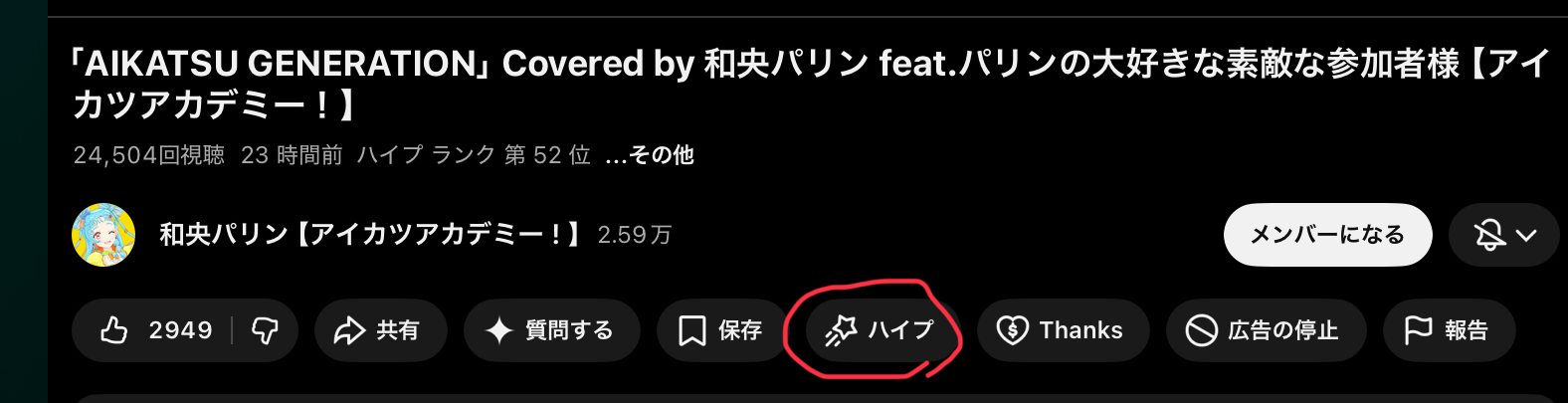Screen dimensions: 1568x403
Task: Click the 報告 flag icon
Action: pos(1418,330)
